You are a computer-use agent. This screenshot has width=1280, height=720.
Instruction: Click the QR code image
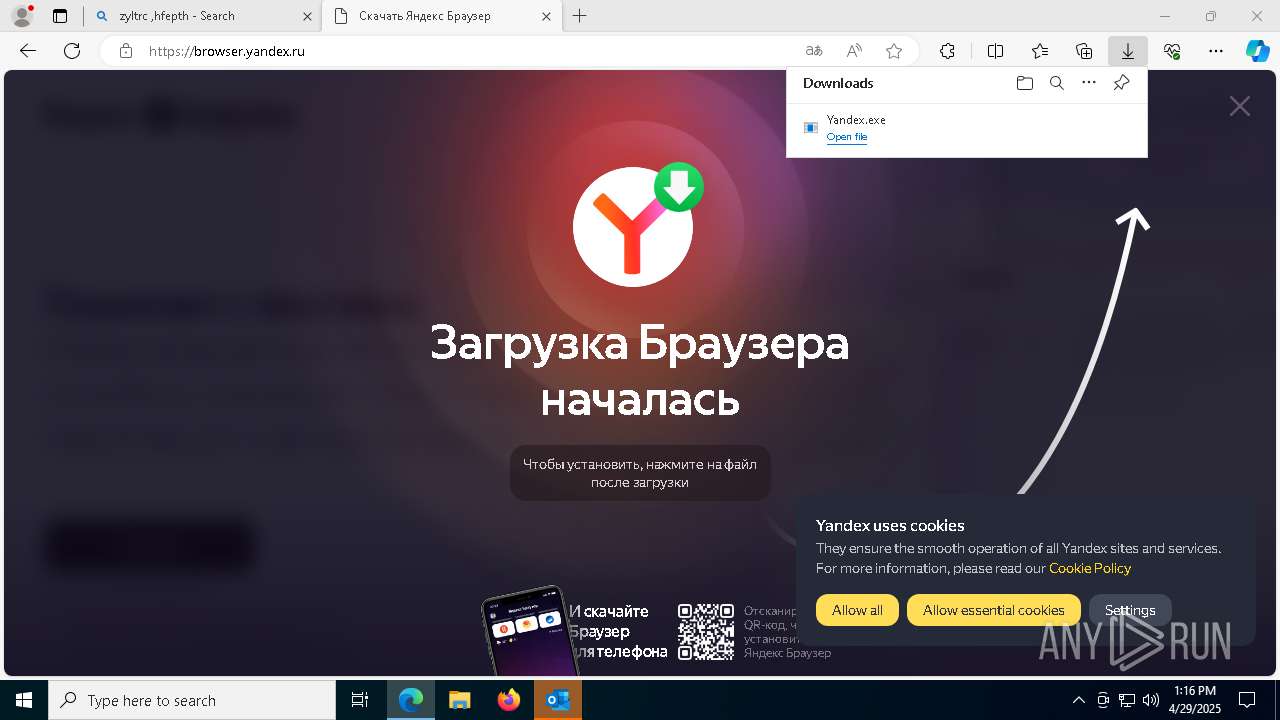coord(706,631)
